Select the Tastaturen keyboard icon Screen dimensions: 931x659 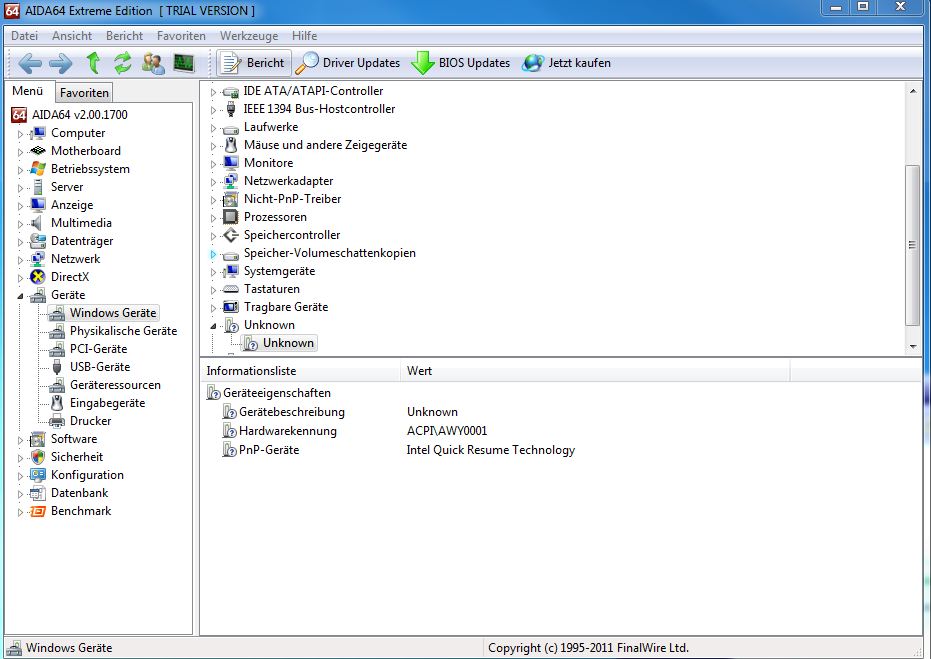[230, 289]
